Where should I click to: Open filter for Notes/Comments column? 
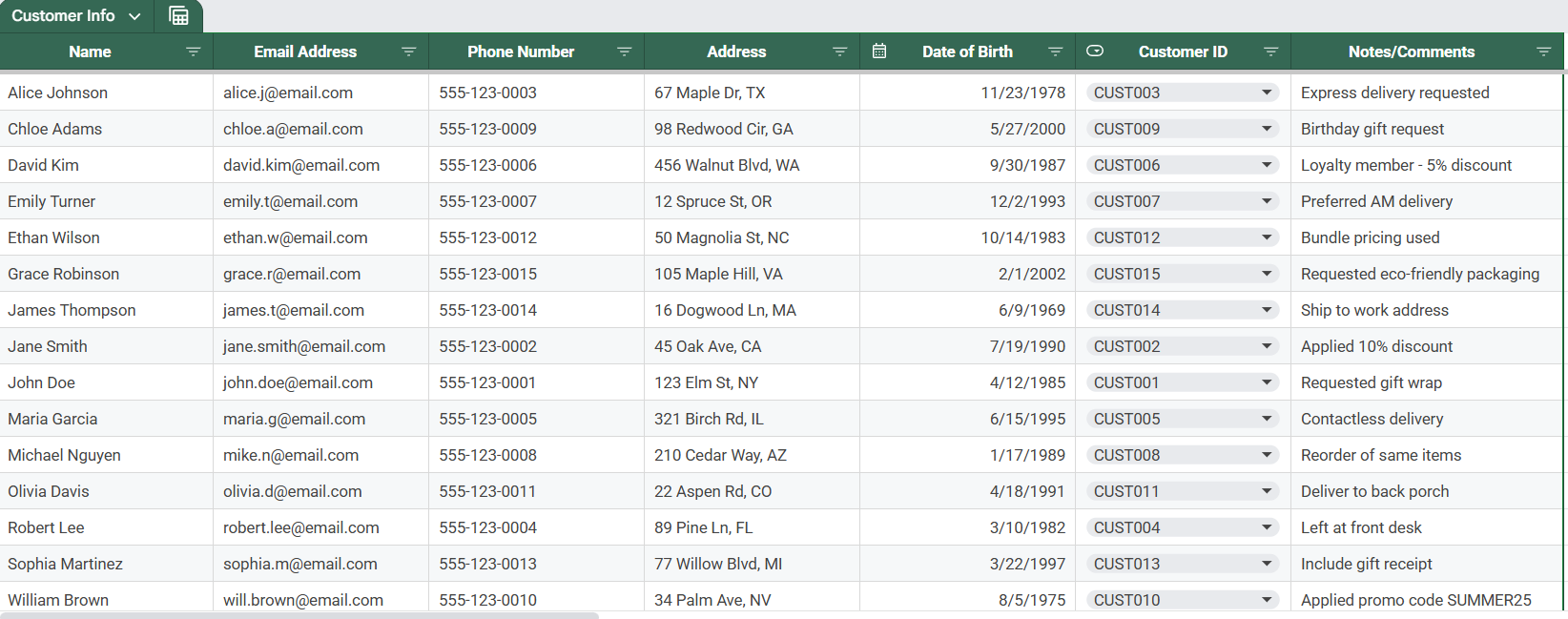tap(1543, 52)
